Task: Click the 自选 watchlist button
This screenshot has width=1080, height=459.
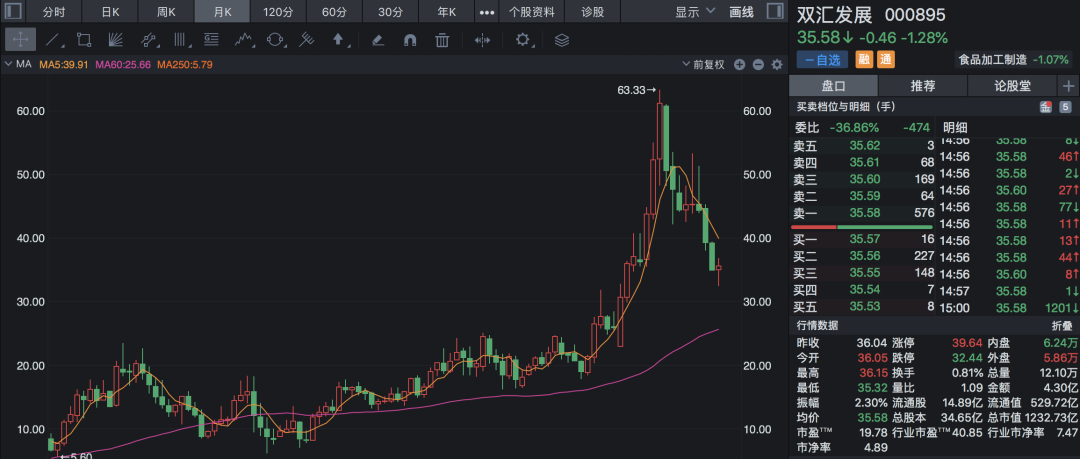Action: [x=822, y=60]
